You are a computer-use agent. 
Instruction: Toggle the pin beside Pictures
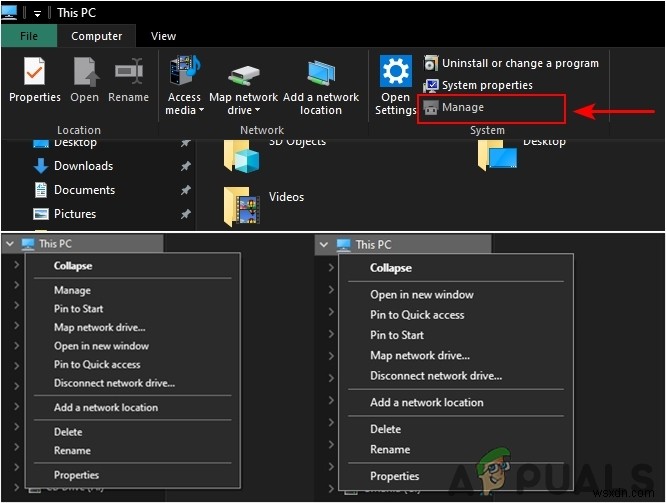(x=186, y=214)
